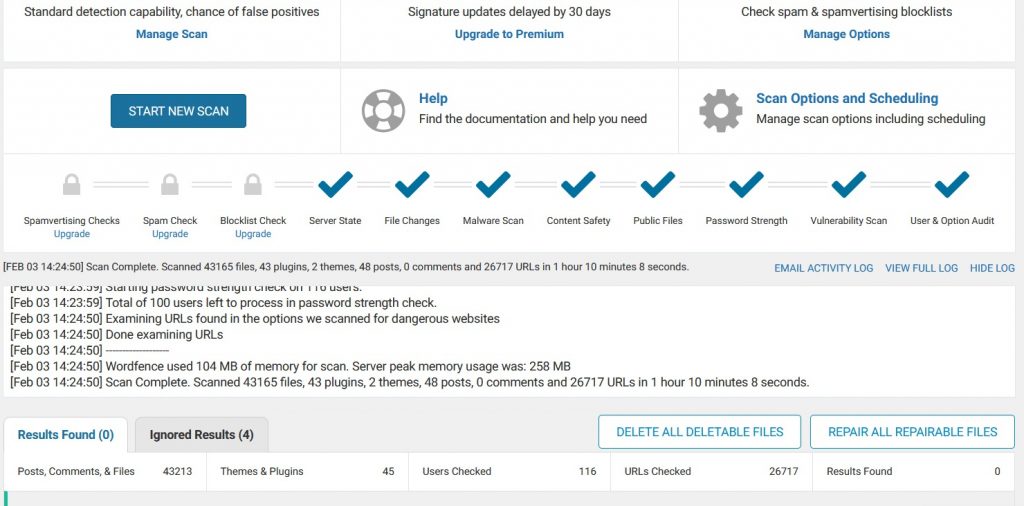Hide the activity log

click(992, 268)
